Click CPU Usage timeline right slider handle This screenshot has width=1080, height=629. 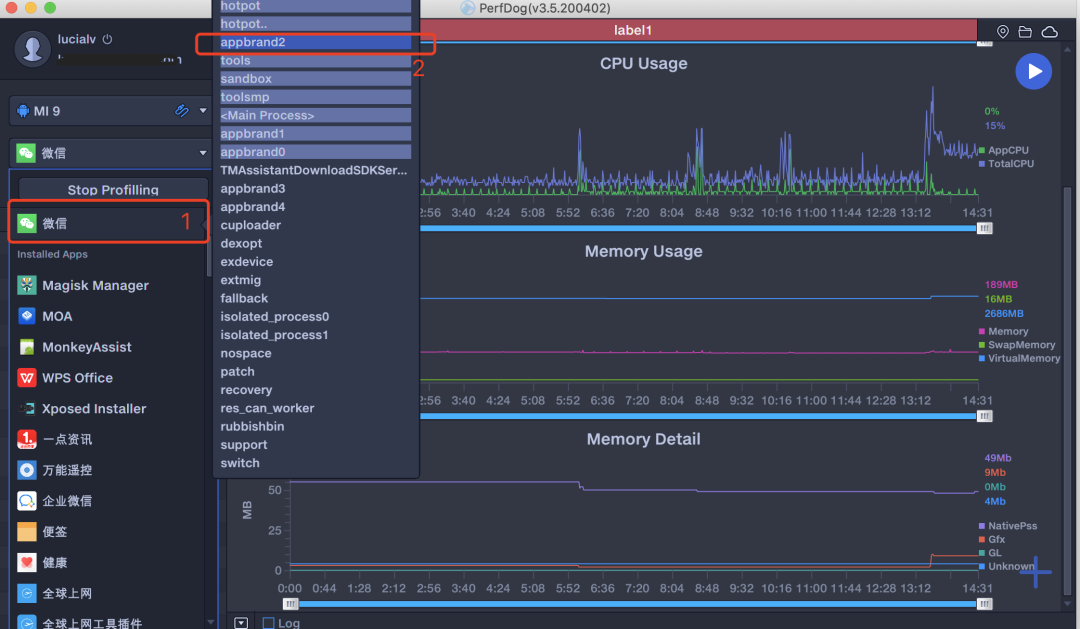click(x=985, y=228)
